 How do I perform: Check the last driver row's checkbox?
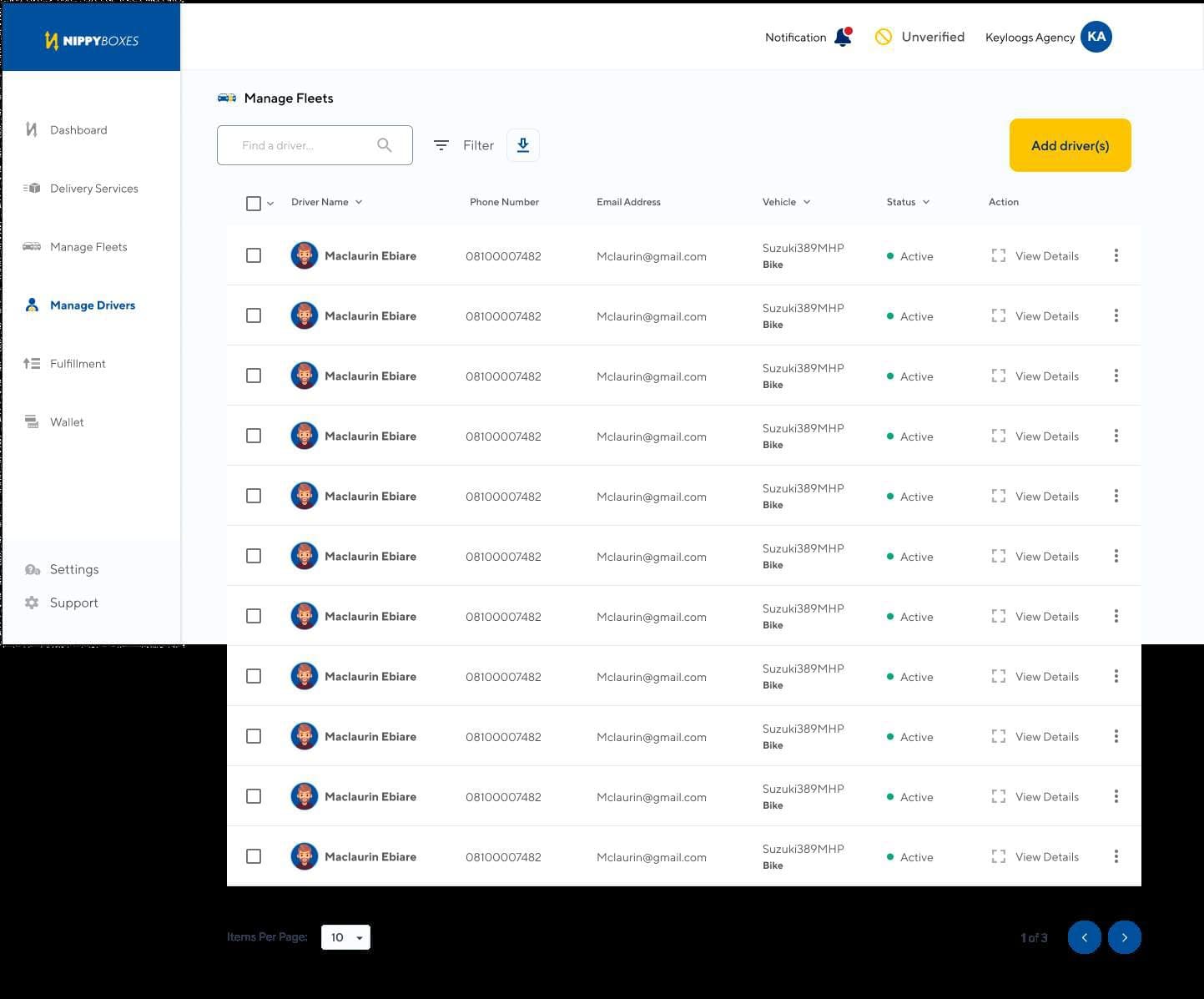pyautogui.click(x=254, y=856)
